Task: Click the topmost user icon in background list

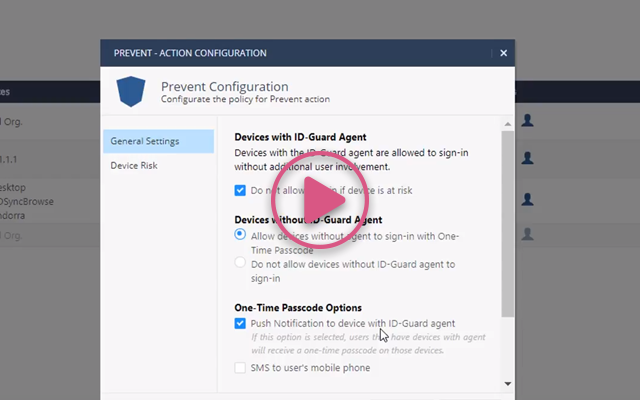Action: (527, 120)
